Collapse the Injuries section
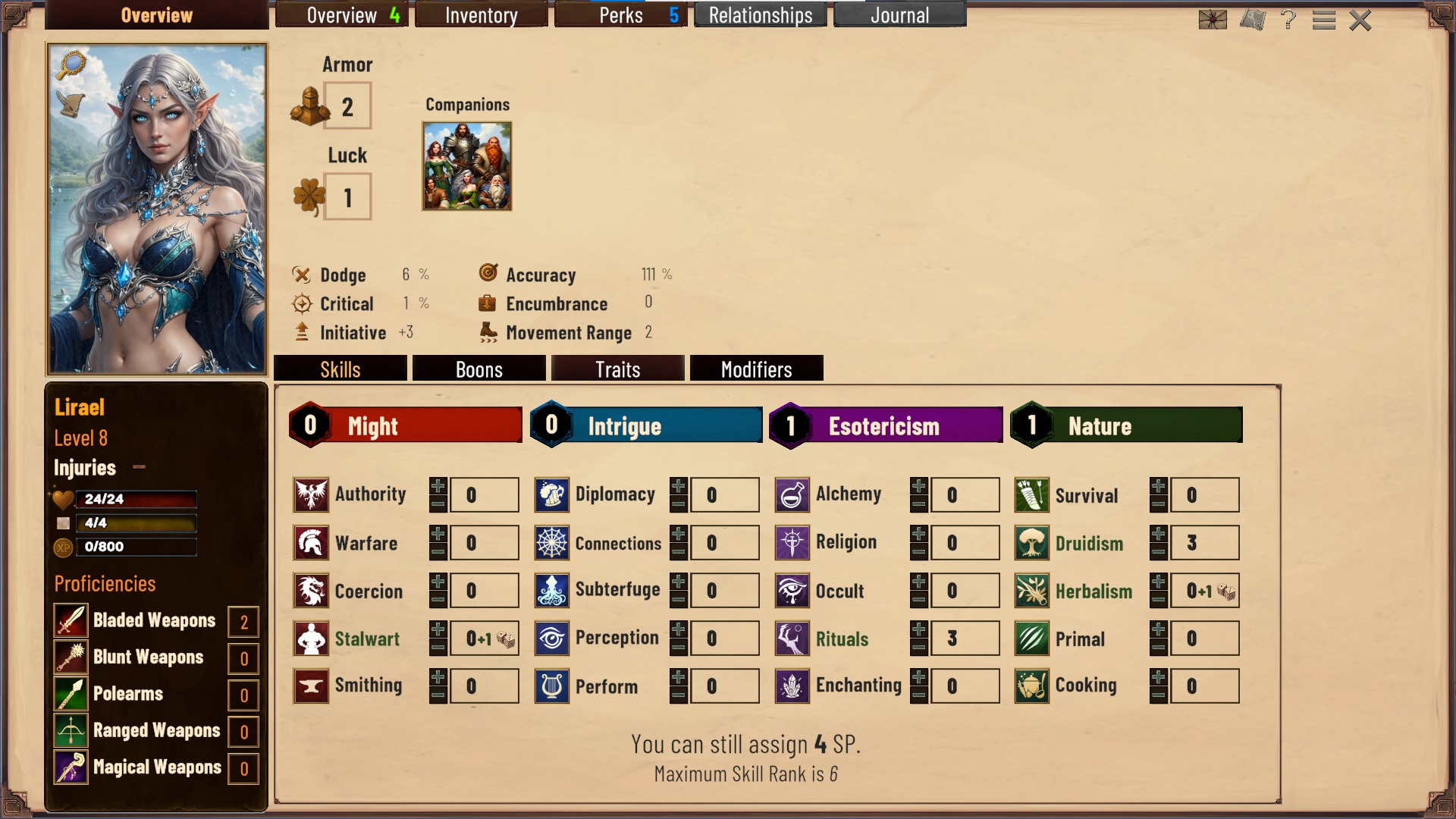Image resolution: width=1456 pixels, height=819 pixels. pos(139,467)
